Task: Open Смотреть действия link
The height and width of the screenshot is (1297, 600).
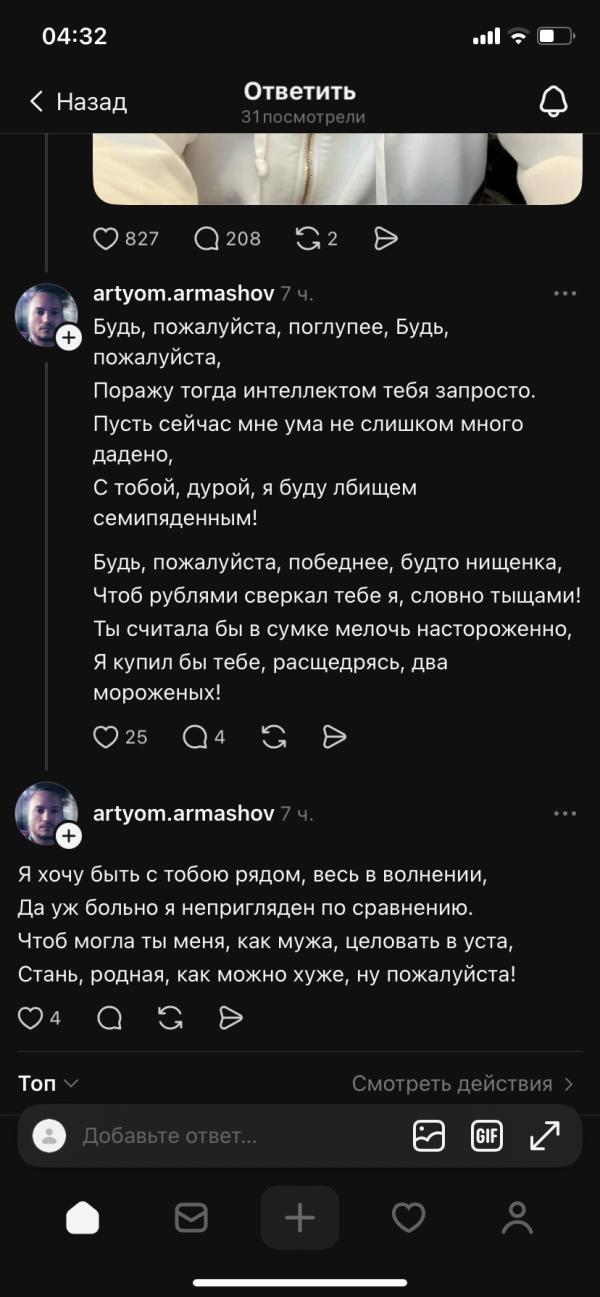Action: click(x=462, y=1084)
